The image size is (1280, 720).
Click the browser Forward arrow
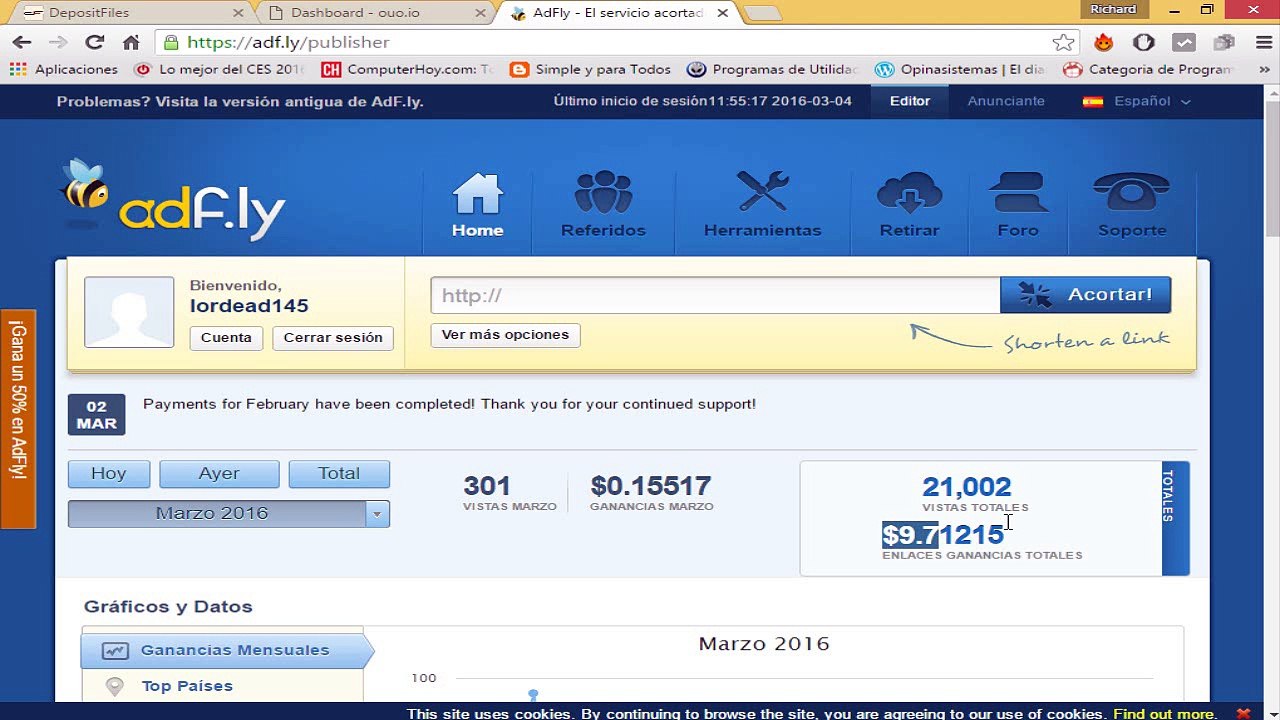coord(58,43)
